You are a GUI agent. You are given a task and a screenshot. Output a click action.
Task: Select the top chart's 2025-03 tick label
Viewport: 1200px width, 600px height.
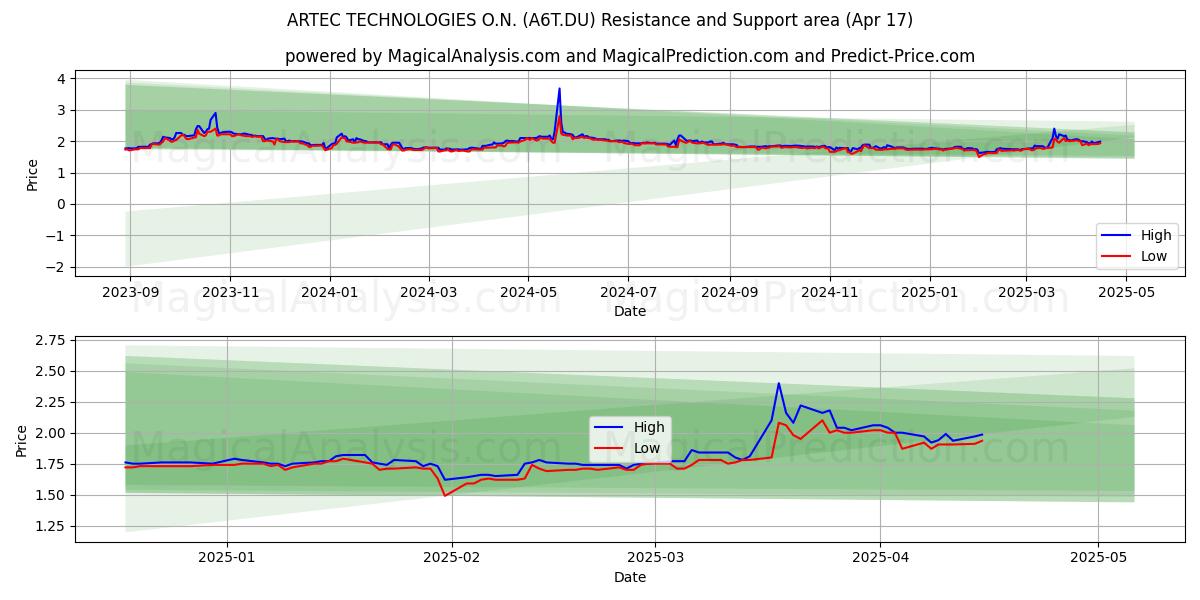[x=1026, y=291]
